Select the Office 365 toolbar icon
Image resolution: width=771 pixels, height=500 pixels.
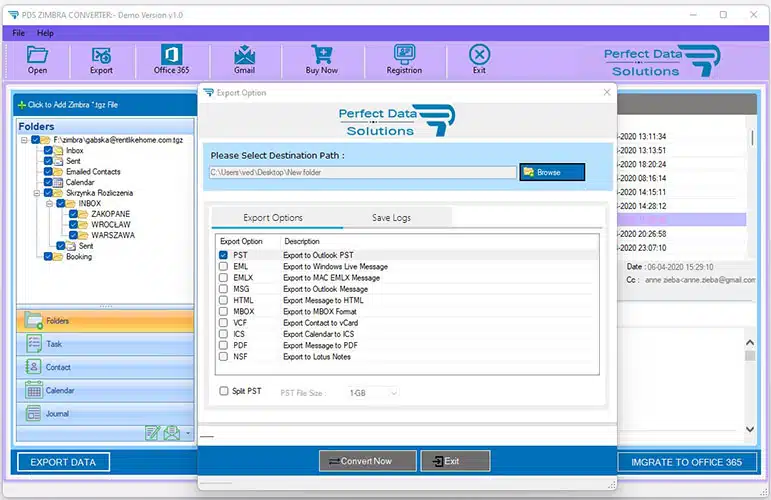171,54
